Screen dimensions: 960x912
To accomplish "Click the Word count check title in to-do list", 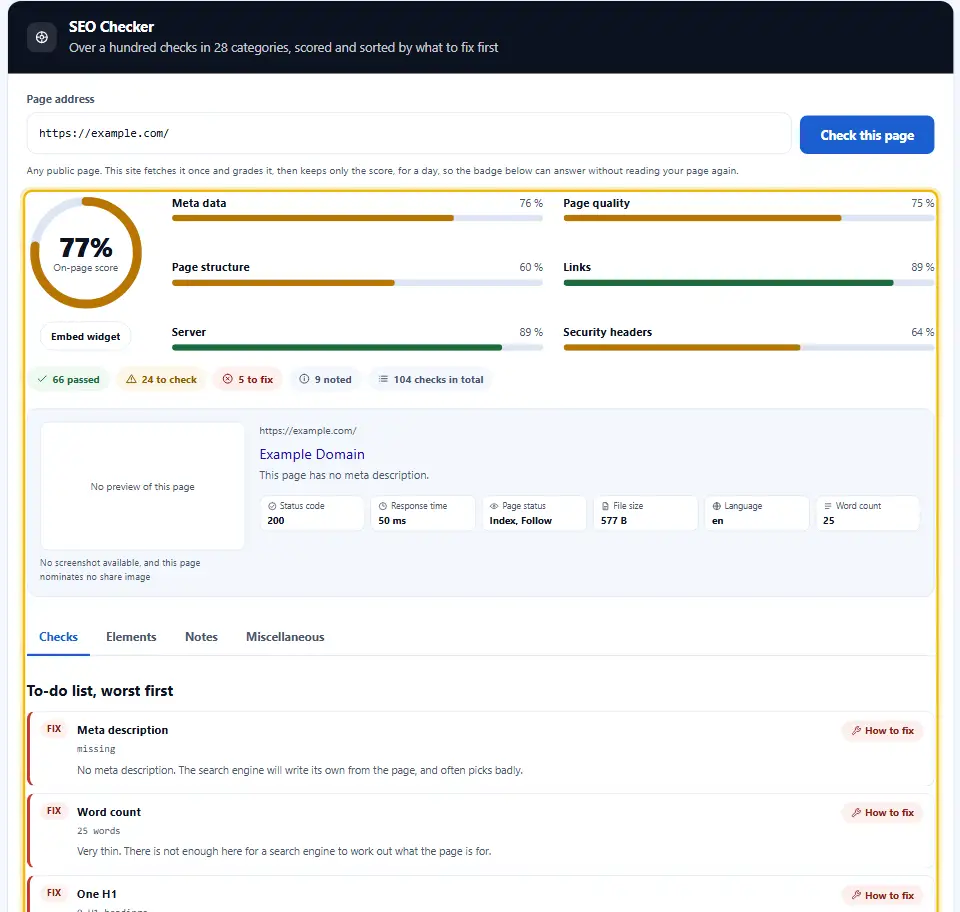I will [x=109, y=812].
